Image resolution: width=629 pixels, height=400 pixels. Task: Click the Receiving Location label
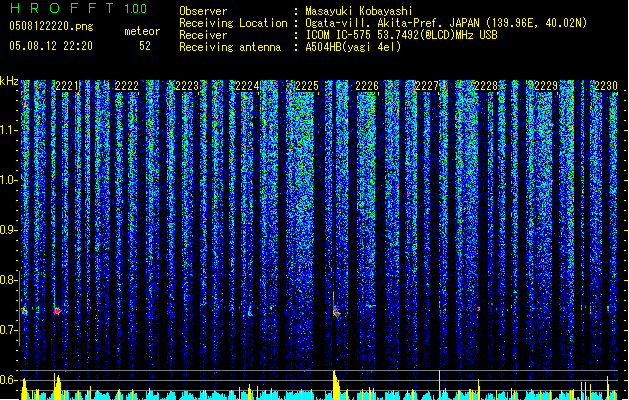(233, 23)
